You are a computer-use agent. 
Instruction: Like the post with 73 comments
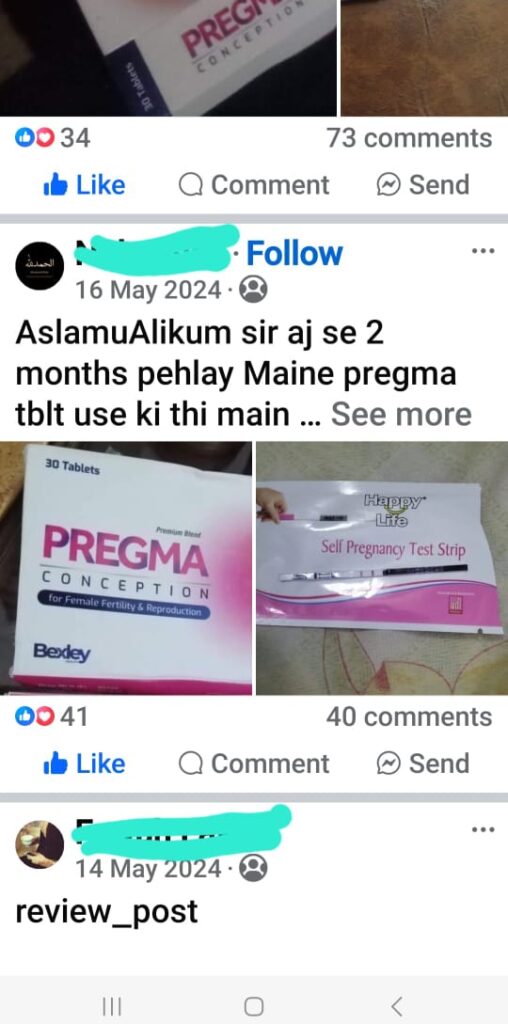pos(84,185)
